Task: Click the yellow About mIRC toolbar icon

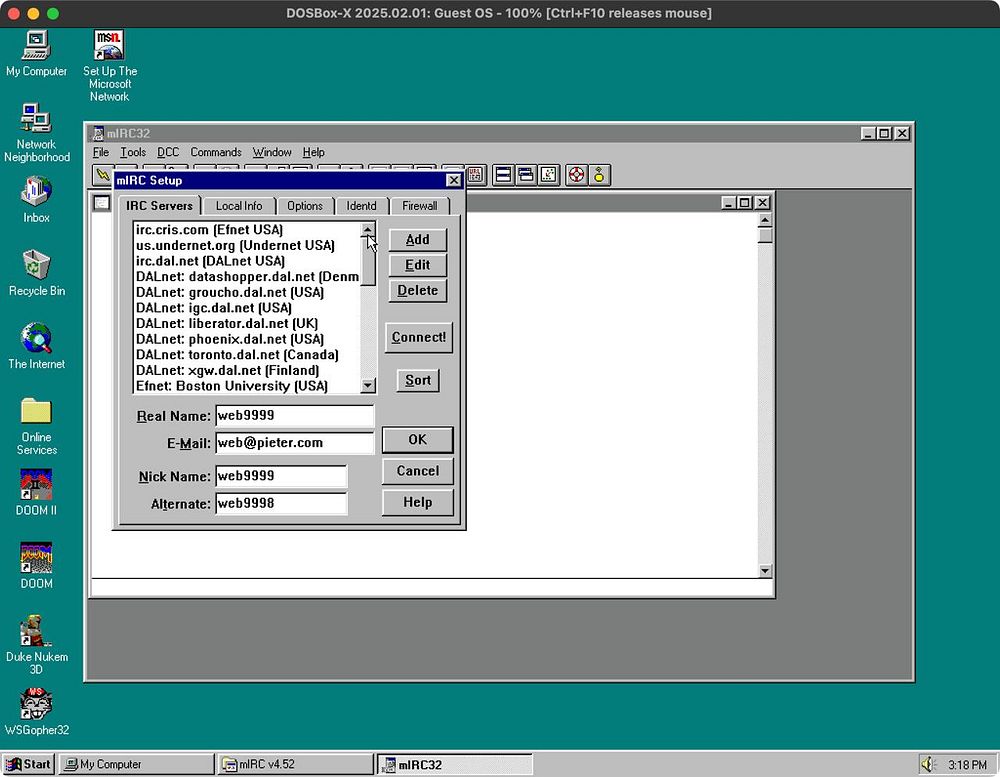Action: coord(599,175)
